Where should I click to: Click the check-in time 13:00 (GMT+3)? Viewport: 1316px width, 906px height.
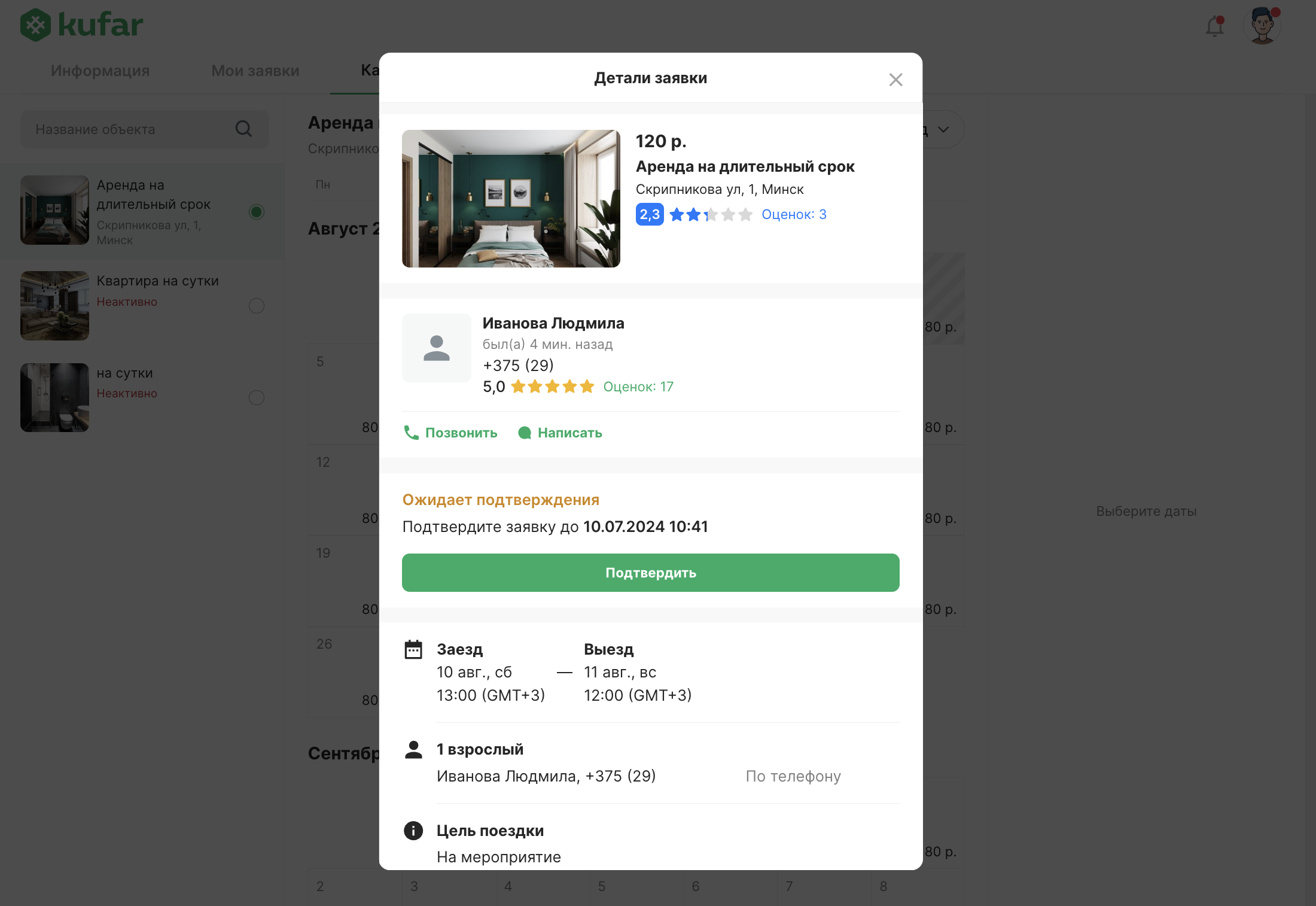pos(491,695)
